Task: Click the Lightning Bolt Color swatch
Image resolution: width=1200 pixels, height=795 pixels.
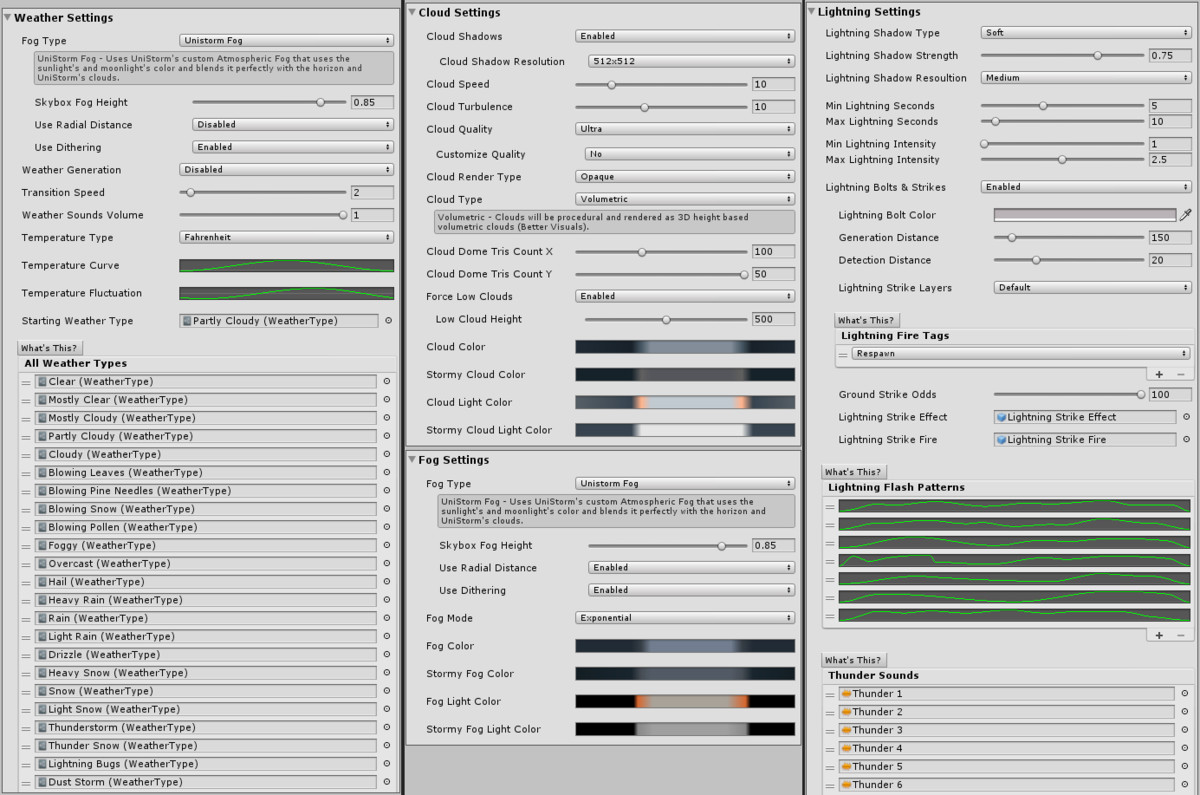Action: coord(1085,215)
